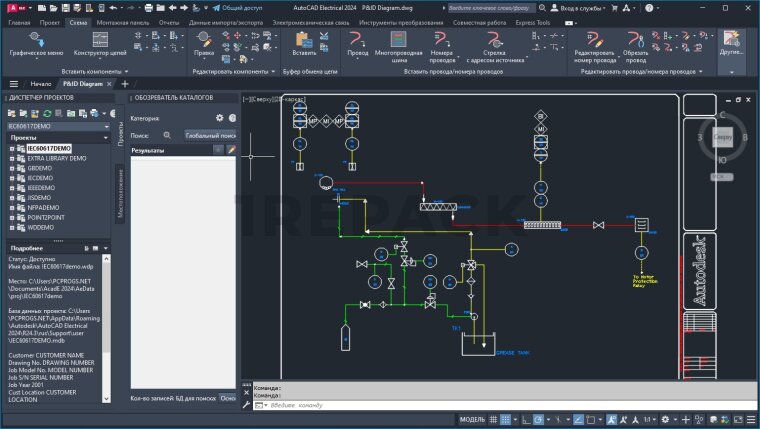The image size is (760, 429).
Task: Select the Правка edit component tool
Action: 204,39
